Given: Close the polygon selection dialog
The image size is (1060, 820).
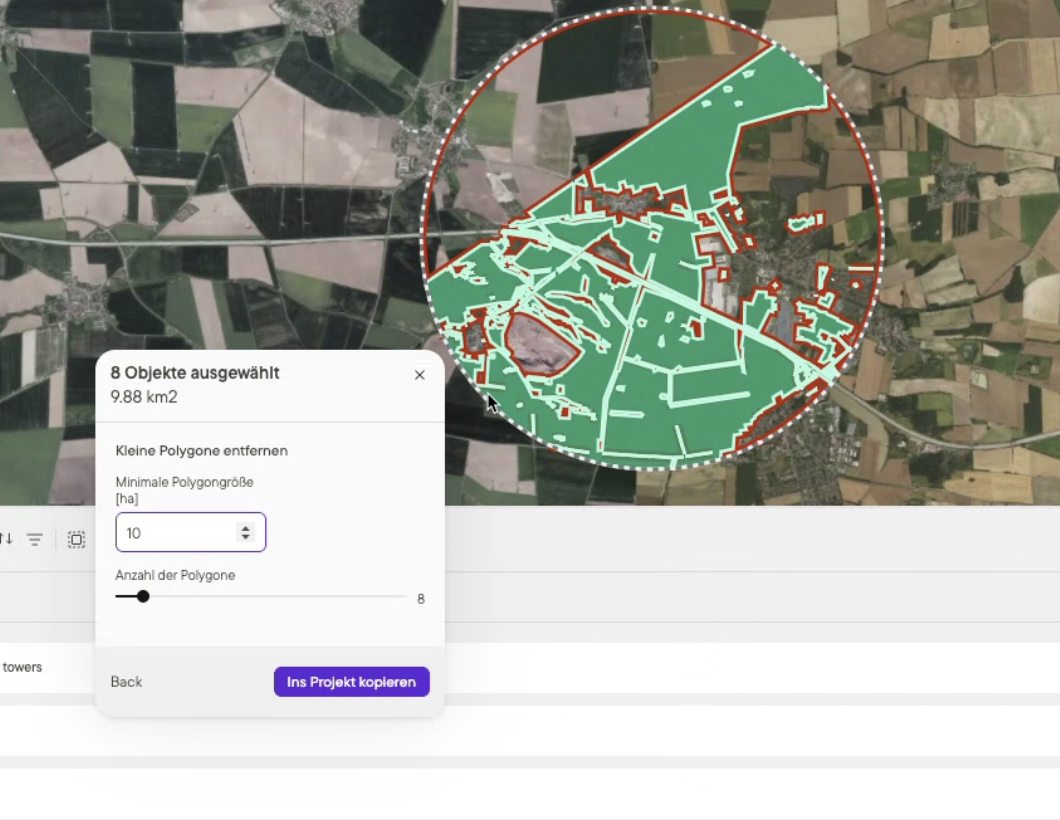Looking at the screenshot, I should 419,375.
